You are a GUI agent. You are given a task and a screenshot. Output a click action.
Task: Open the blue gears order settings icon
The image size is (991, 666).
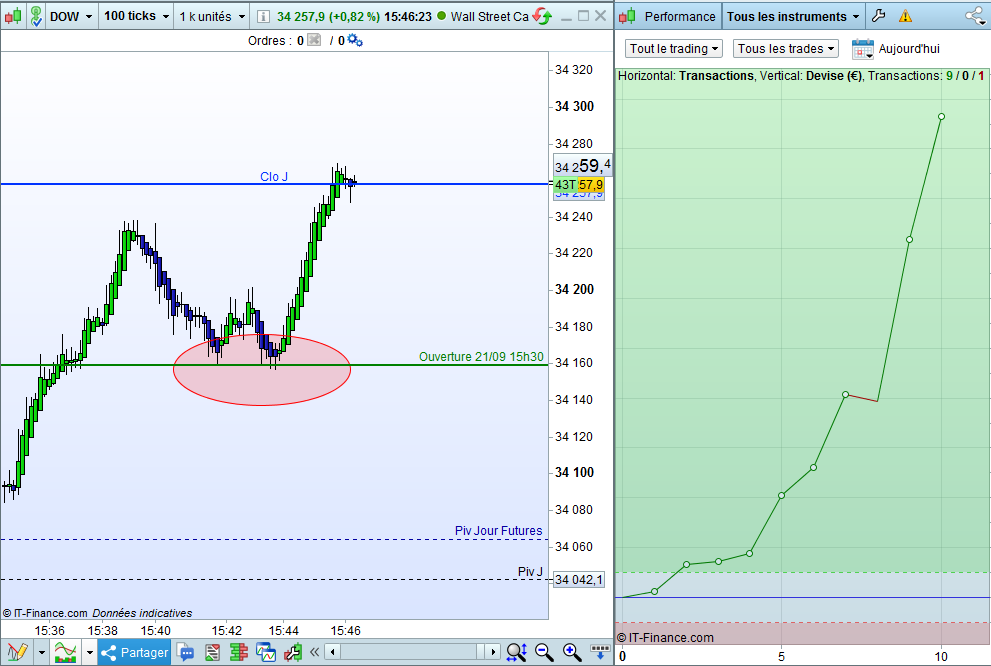click(x=355, y=40)
